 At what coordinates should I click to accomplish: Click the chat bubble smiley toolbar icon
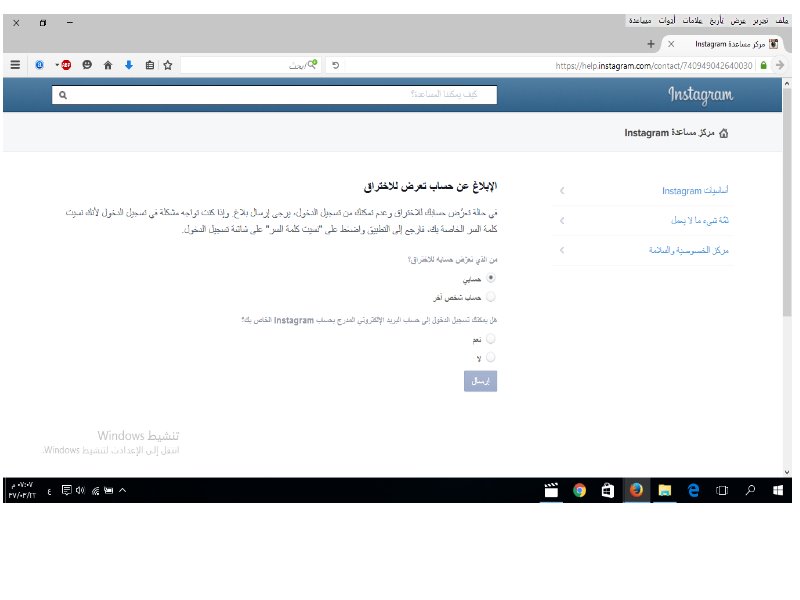(87, 65)
